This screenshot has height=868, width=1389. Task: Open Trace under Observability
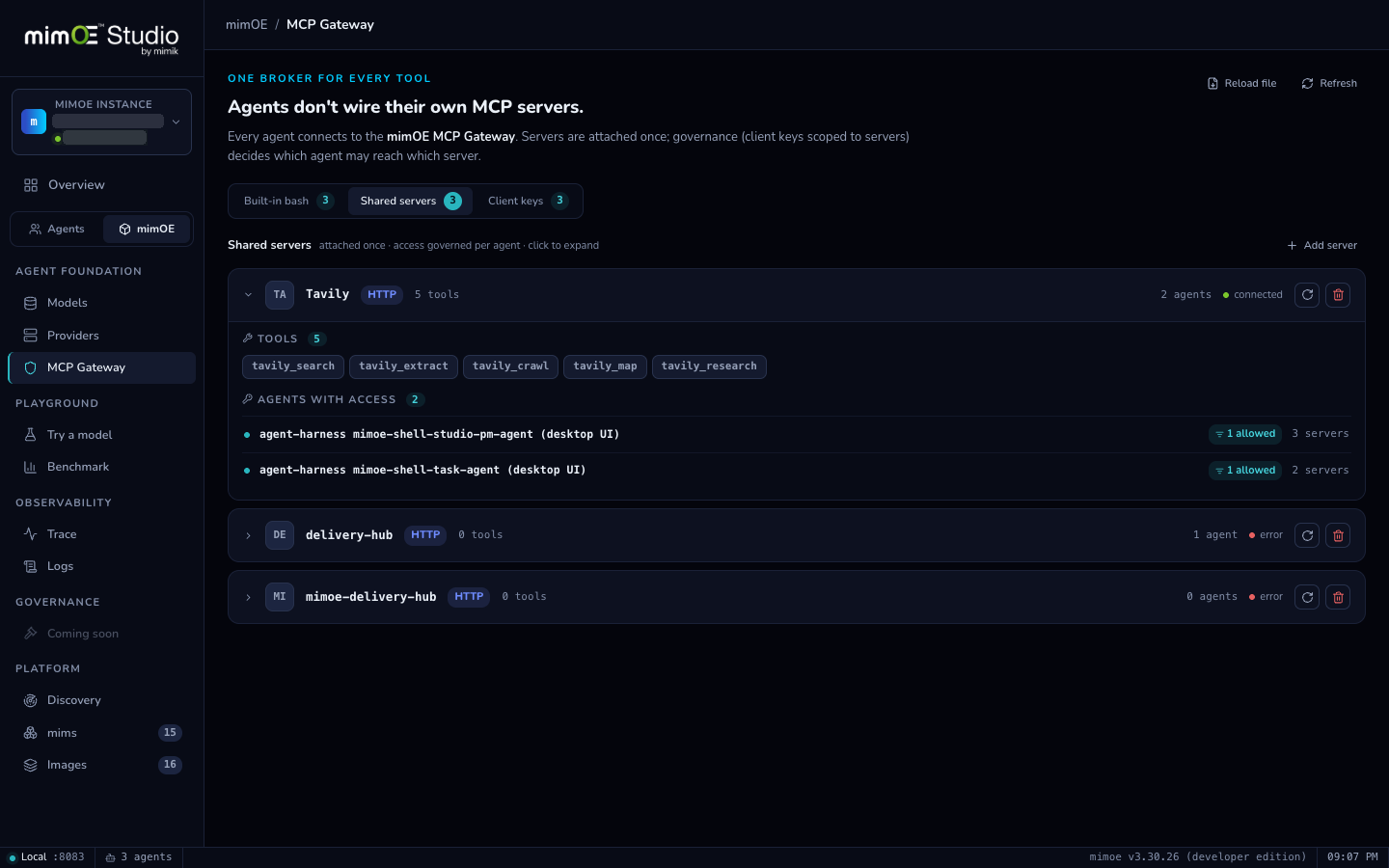pyautogui.click(x=101, y=534)
